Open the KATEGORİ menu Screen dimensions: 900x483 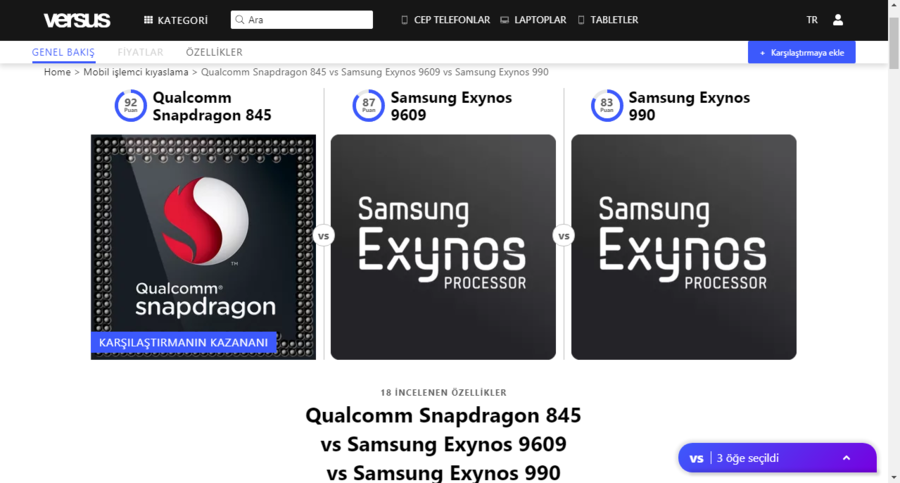(x=176, y=20)
